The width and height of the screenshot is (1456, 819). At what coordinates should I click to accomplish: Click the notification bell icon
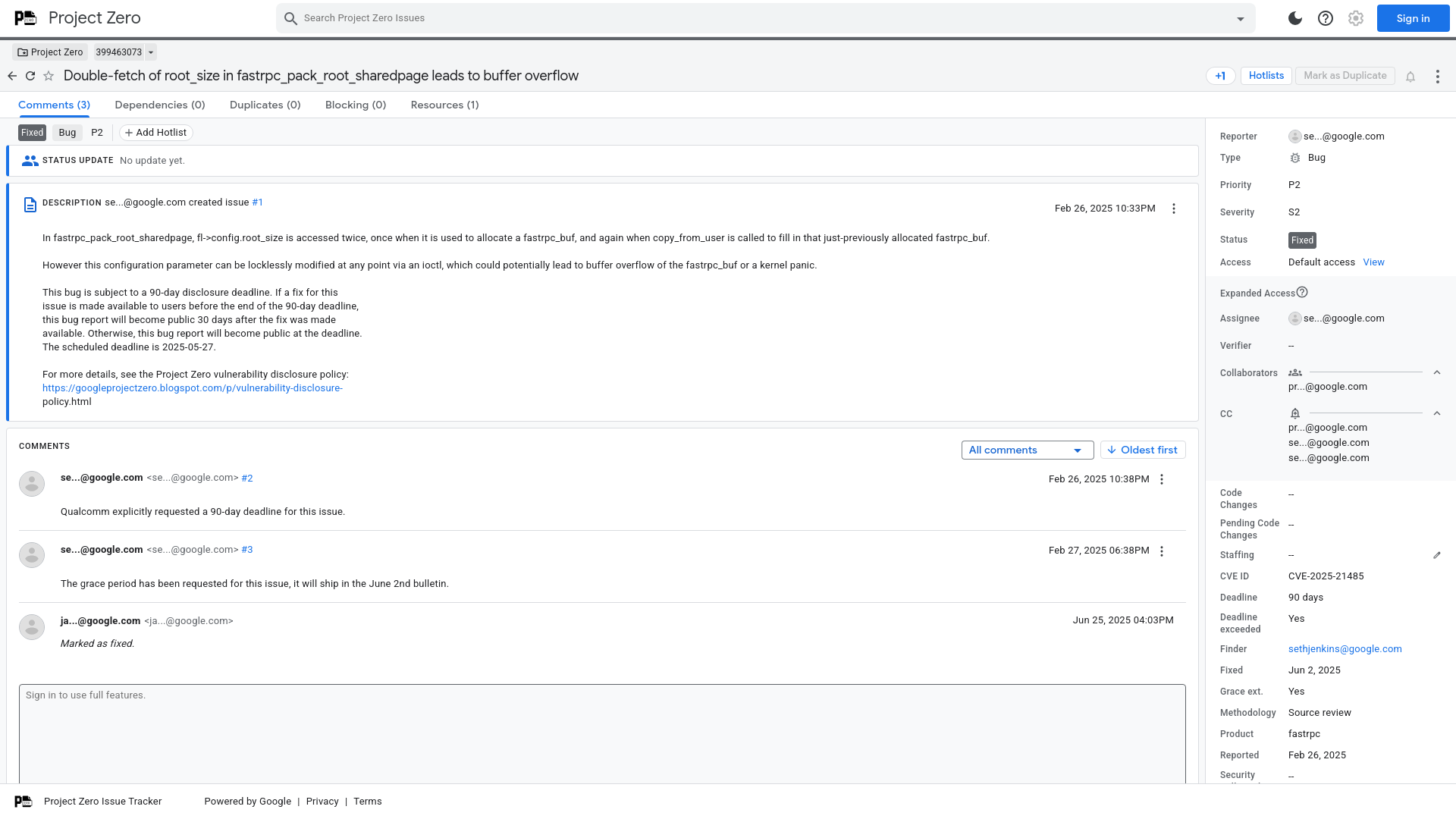1410,77
